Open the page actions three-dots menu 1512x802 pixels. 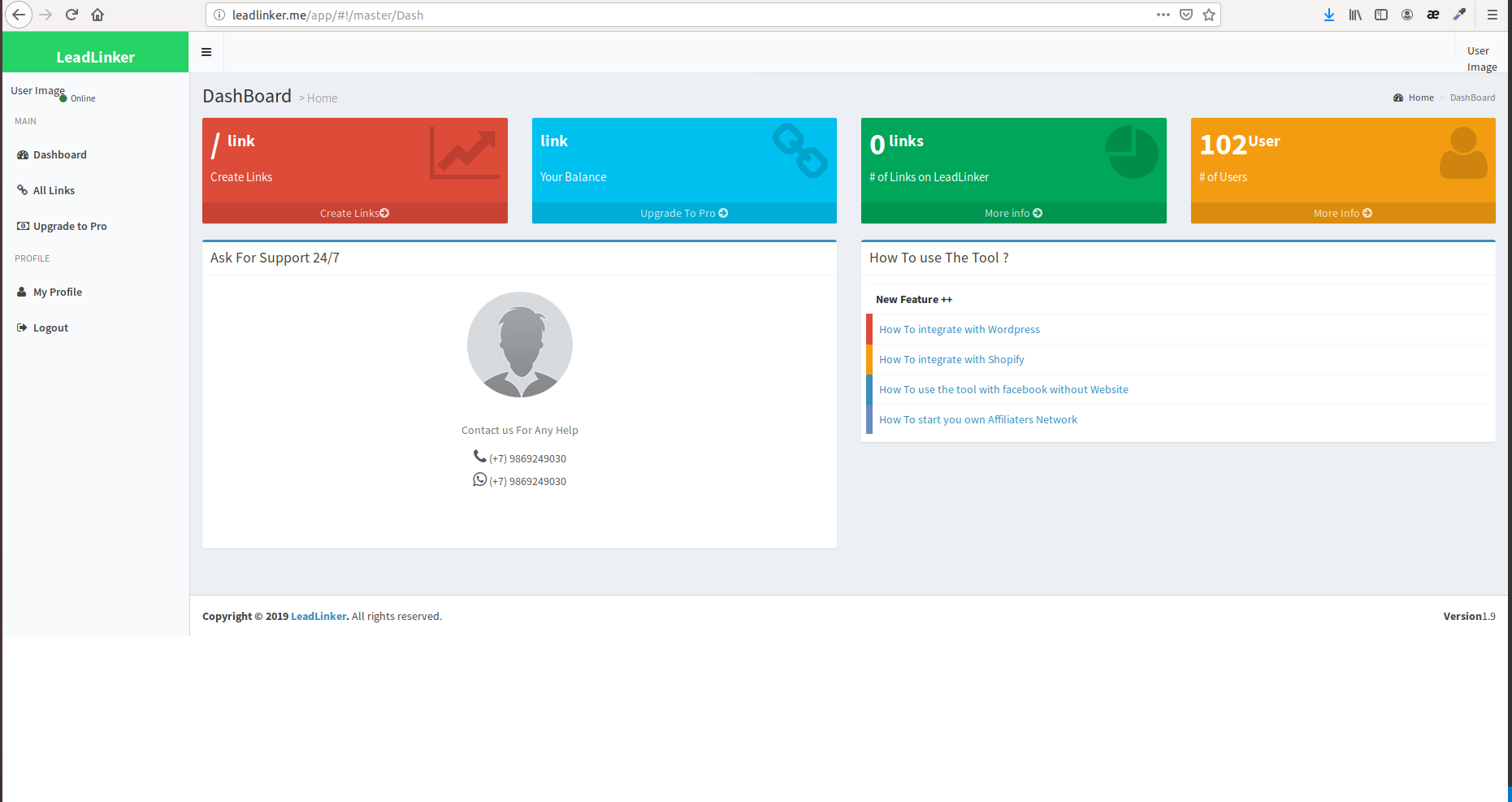click(1163, 15)
